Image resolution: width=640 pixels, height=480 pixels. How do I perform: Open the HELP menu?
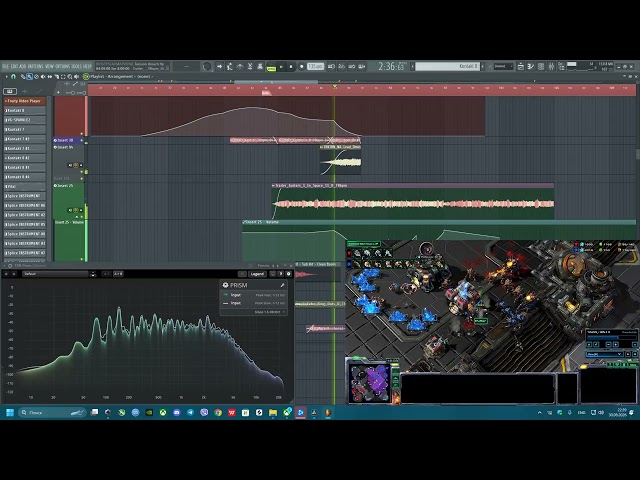pos(87,66)
